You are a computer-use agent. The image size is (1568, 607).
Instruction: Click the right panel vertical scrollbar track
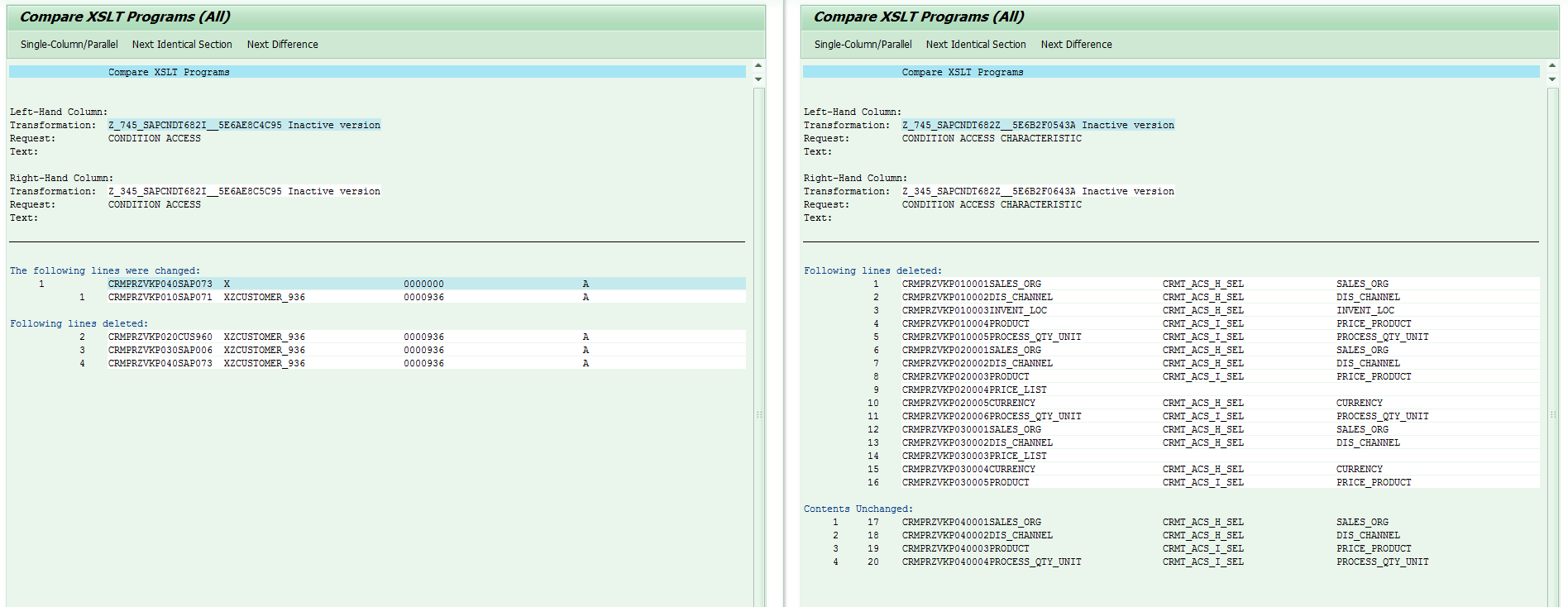[1552, 331]
